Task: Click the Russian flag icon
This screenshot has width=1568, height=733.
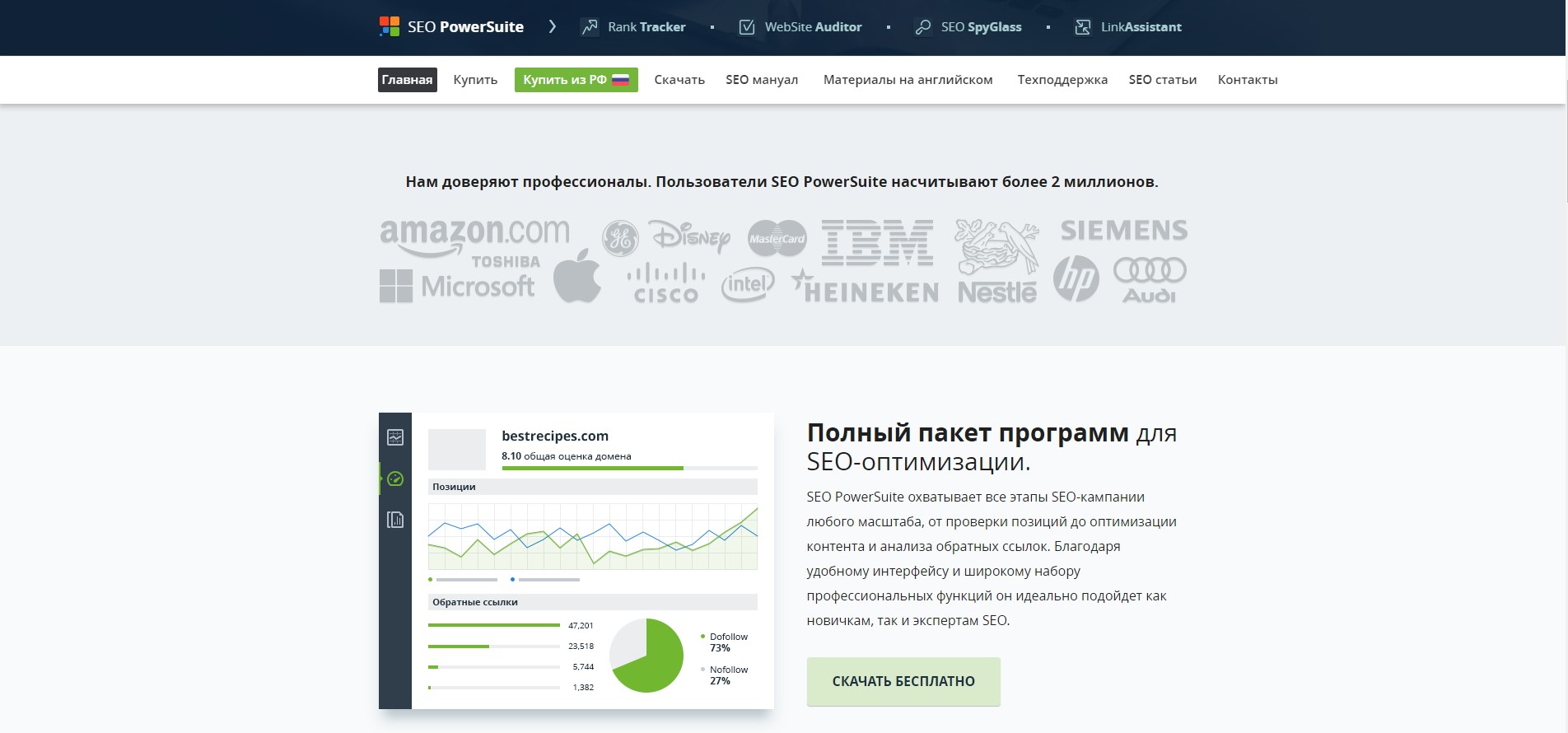Action: pos(621,80)
